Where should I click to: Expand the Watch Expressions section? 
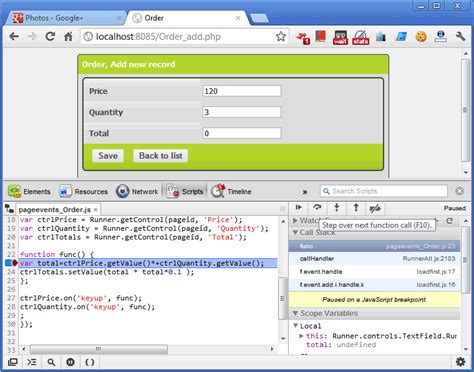tap(295, 220)
